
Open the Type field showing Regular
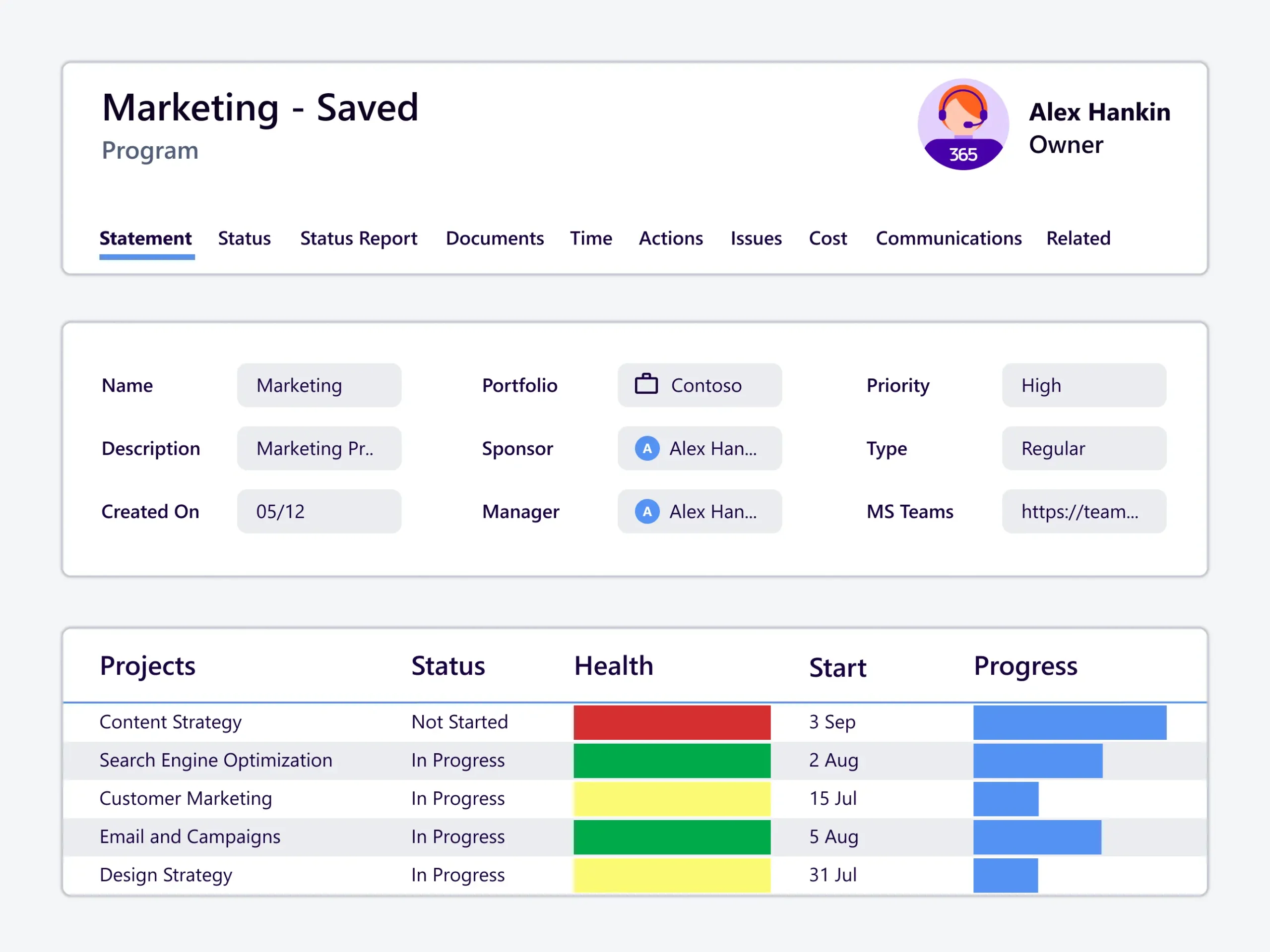(1083, 448)
